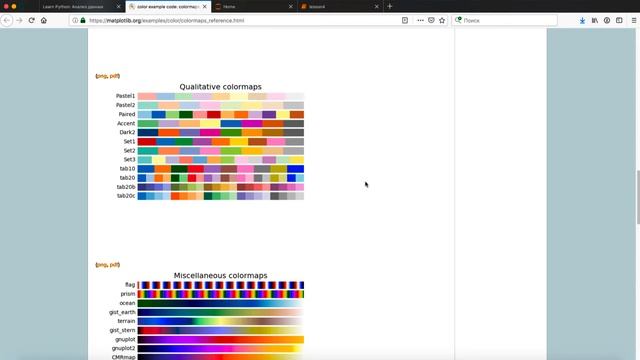This screenshot has width=640, height=360.
Task: Click the tab20c colormap bar
Action: click(220, 196)
